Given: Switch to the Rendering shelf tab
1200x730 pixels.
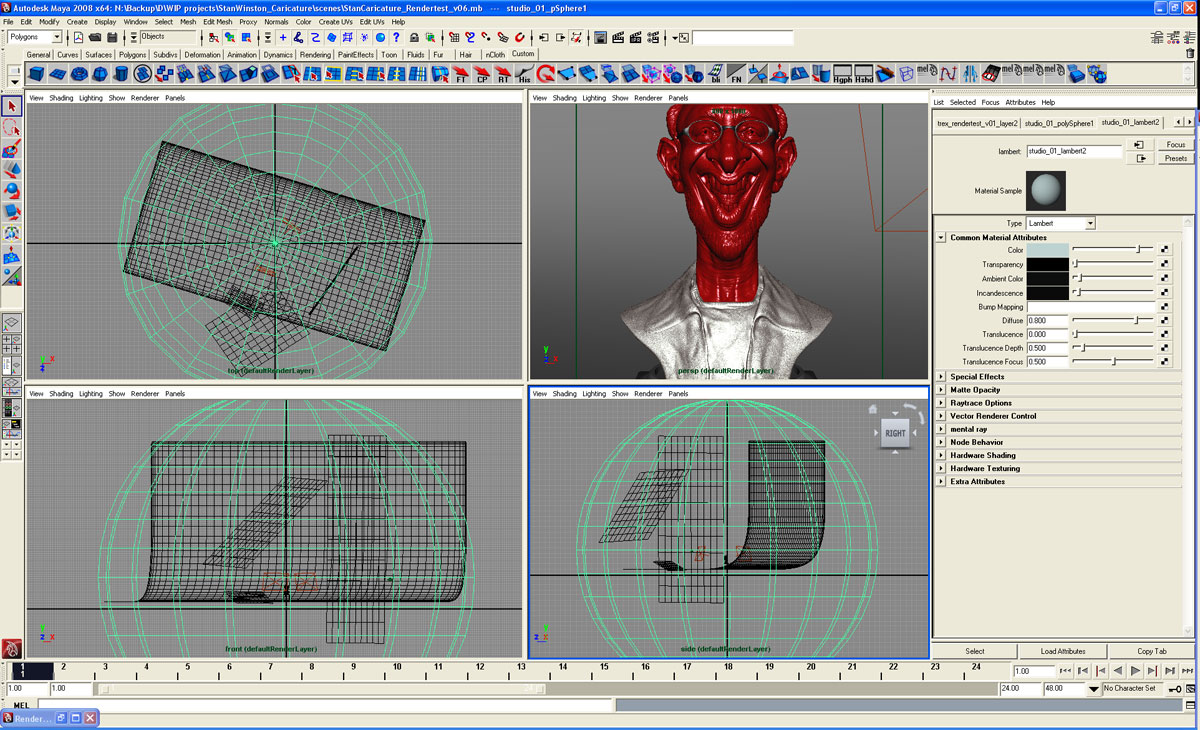Looking at the screenshot, I should pos(315,55).
